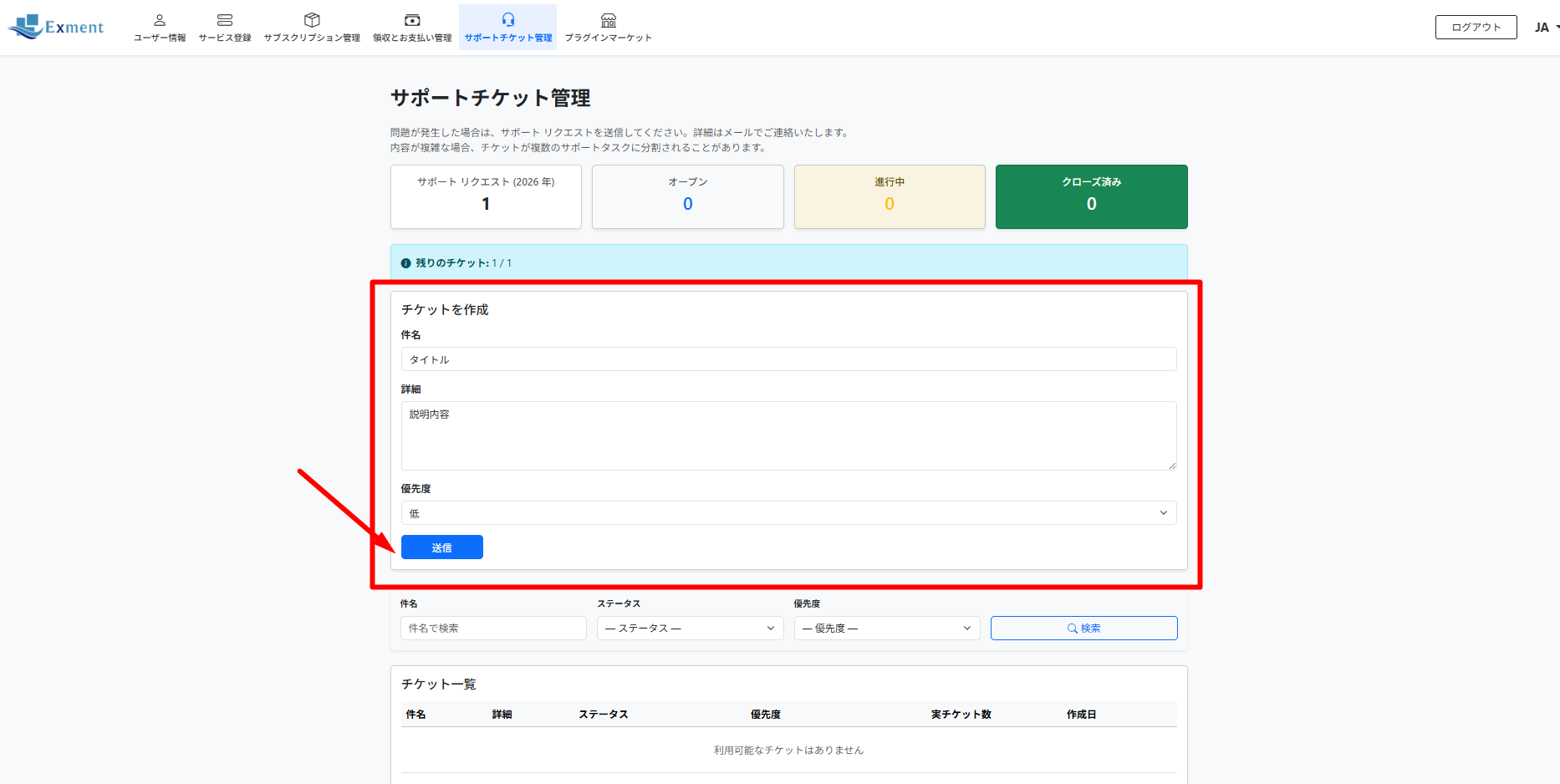Open 領収とお支払い管理 wallet icon
Viewport: 1560px width, 784px height.
pyautogui.click(x=412, y=20)
